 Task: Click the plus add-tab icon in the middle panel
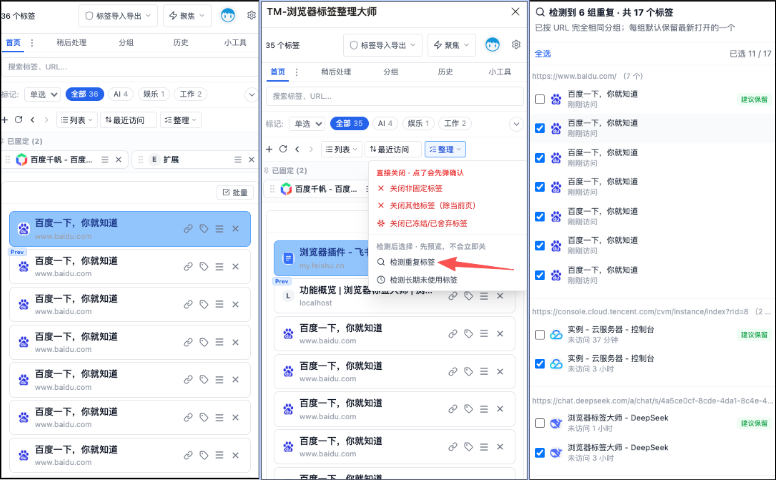click(269, 149)
